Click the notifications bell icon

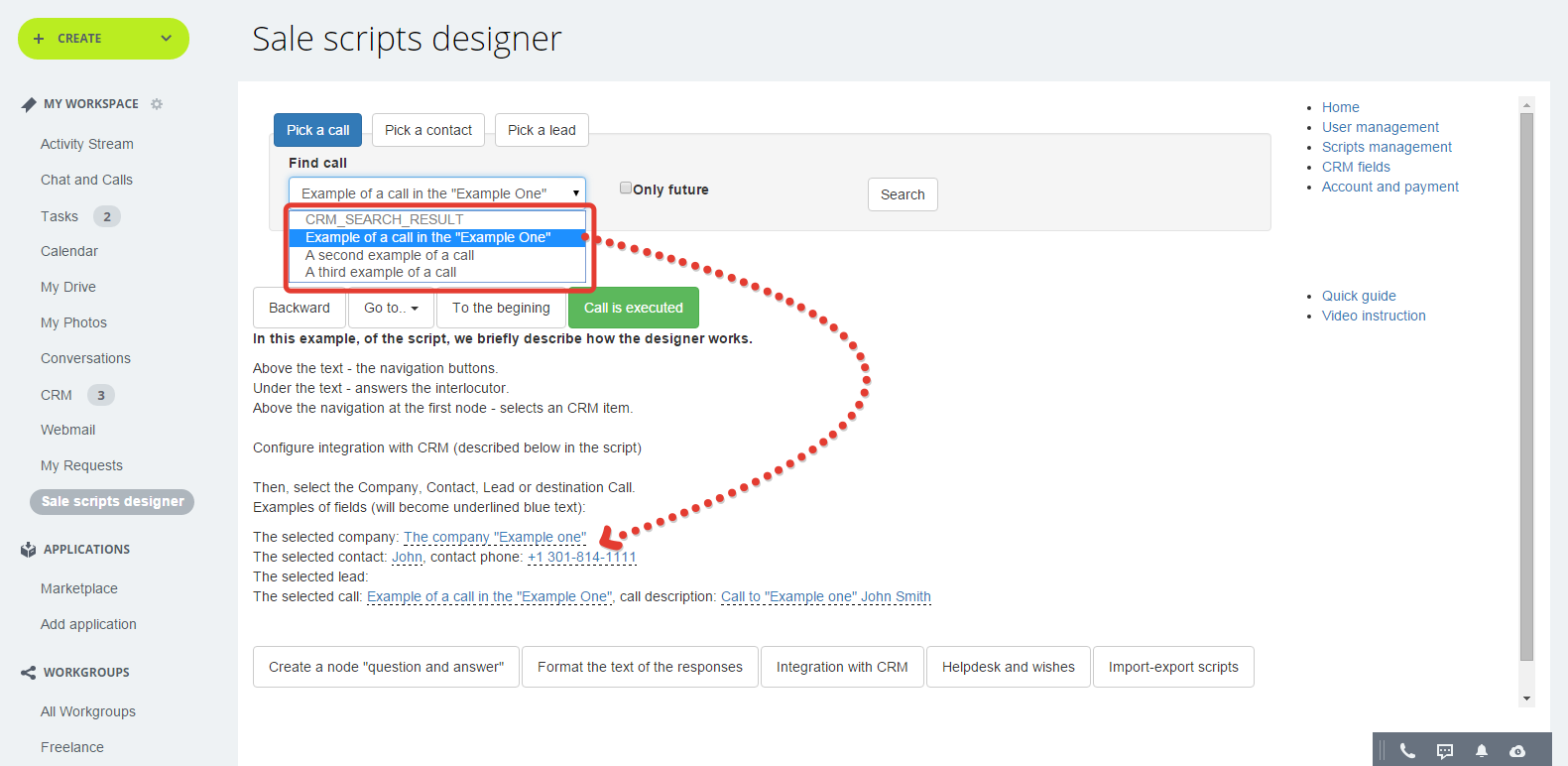click(x=1482, y=751)
